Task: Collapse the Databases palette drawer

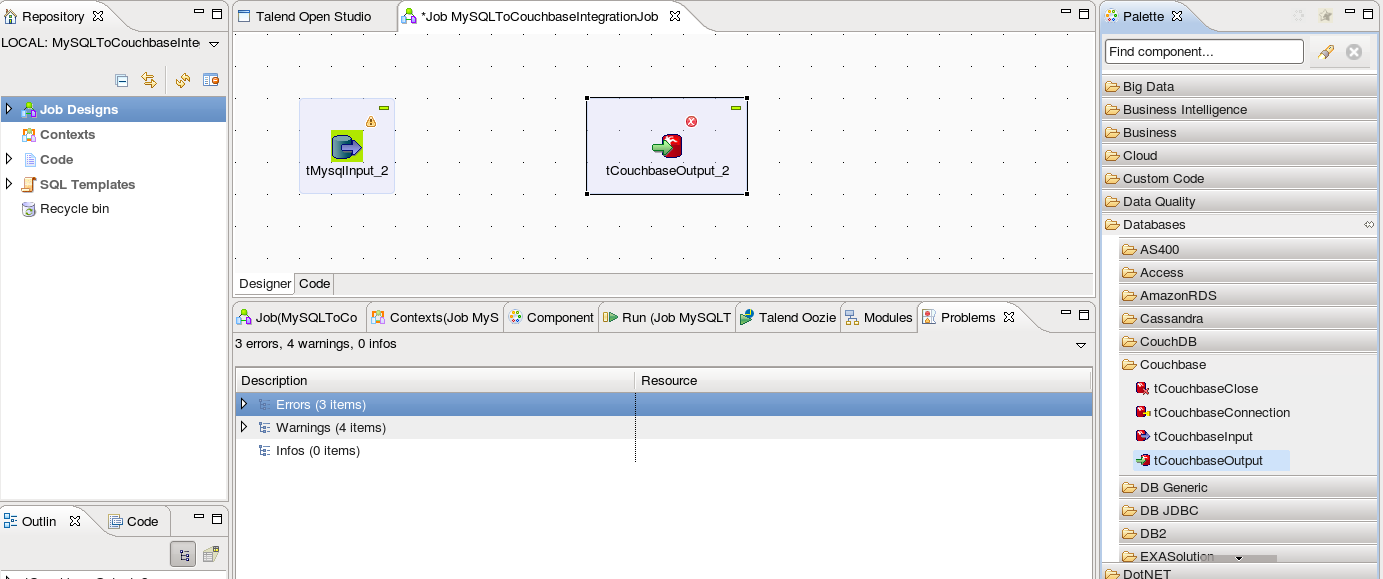Action: pos(1240,225)
